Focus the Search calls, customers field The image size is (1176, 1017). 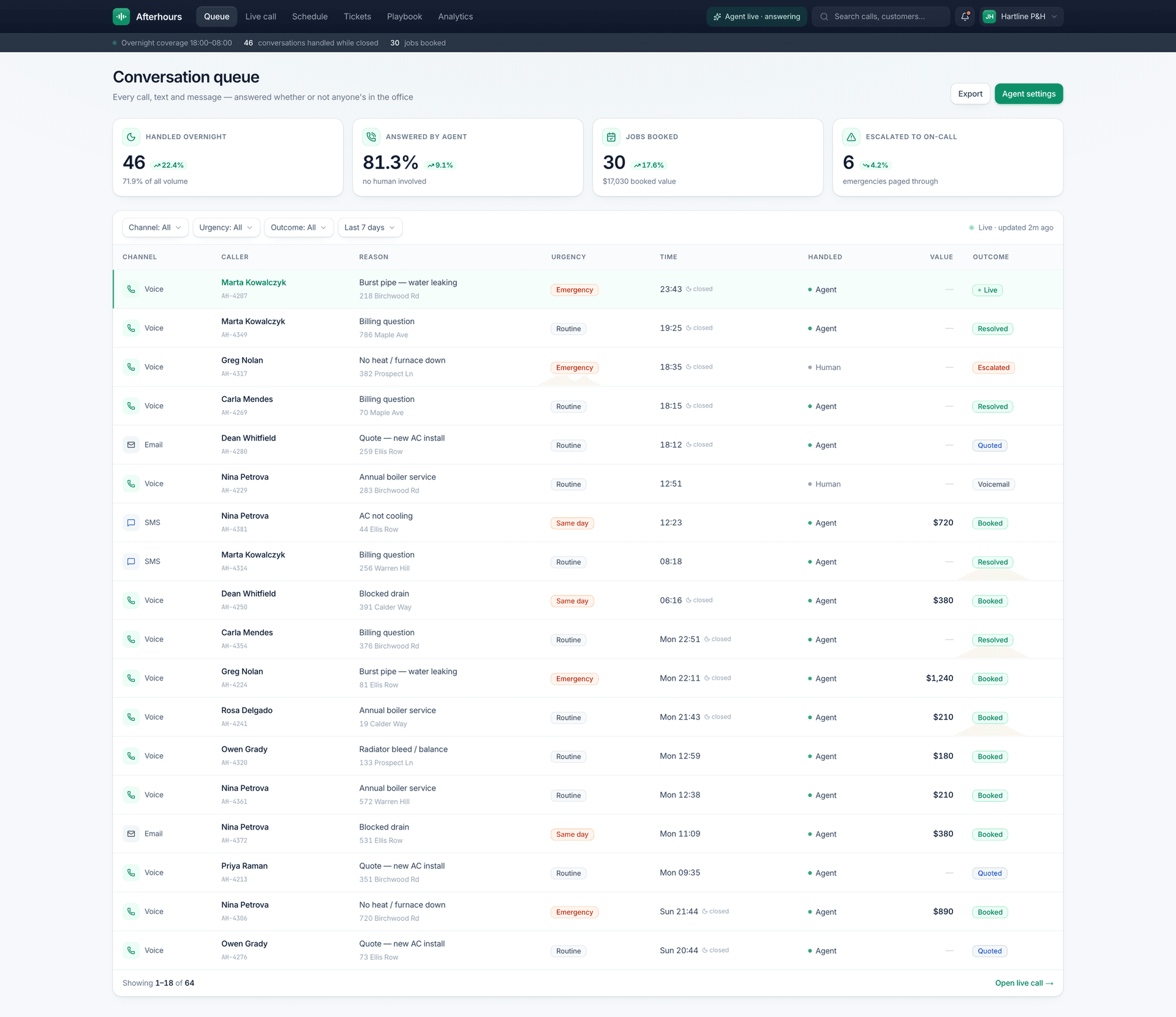point(881,17)
